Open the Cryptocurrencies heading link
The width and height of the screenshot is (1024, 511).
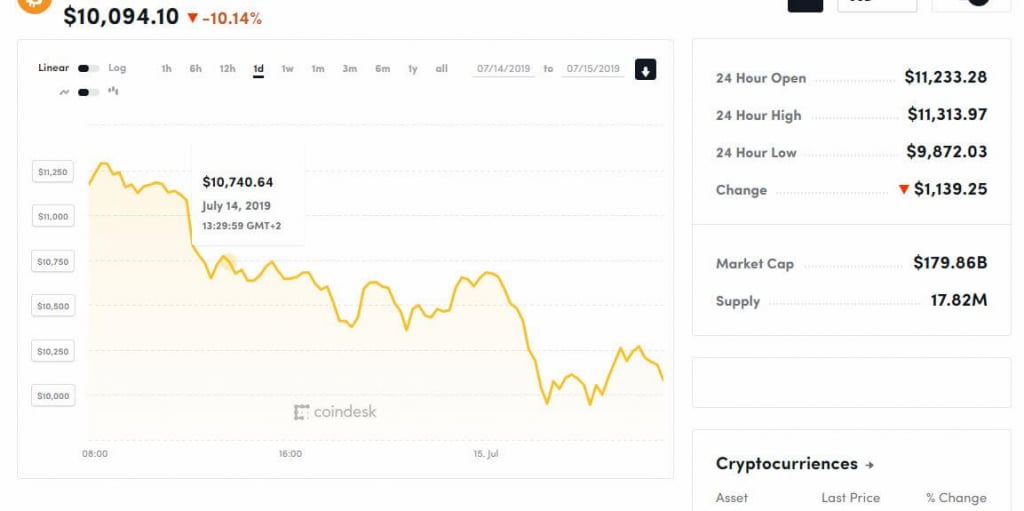[786, 464]
